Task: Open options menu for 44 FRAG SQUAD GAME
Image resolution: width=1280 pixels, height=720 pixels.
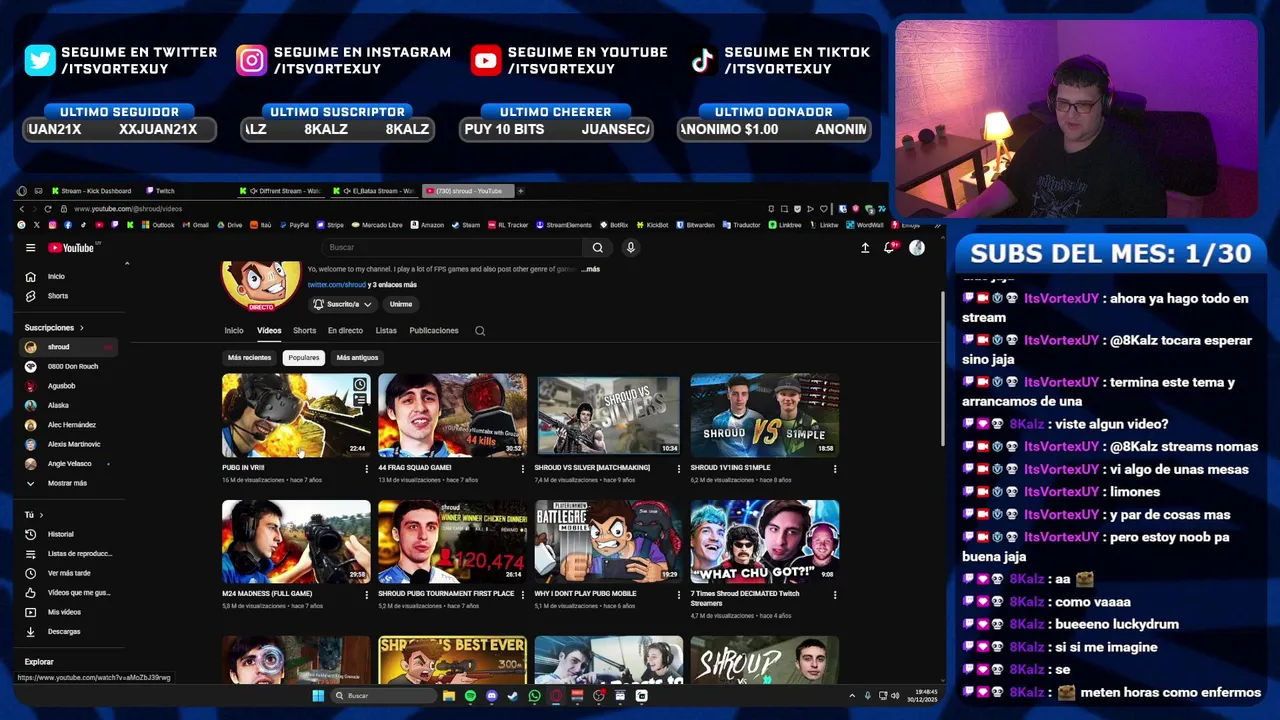Action: tap(522, 468)
